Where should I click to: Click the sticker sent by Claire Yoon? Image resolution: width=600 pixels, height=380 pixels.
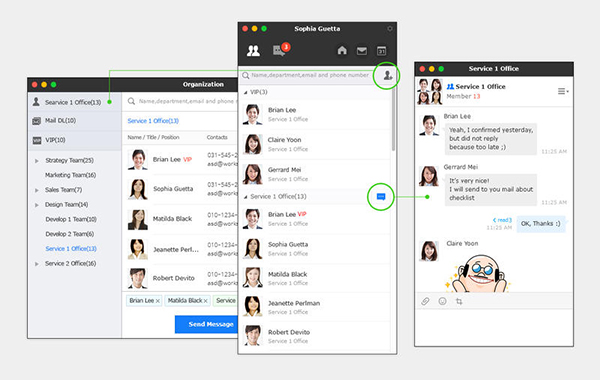(x=478, y=274)
